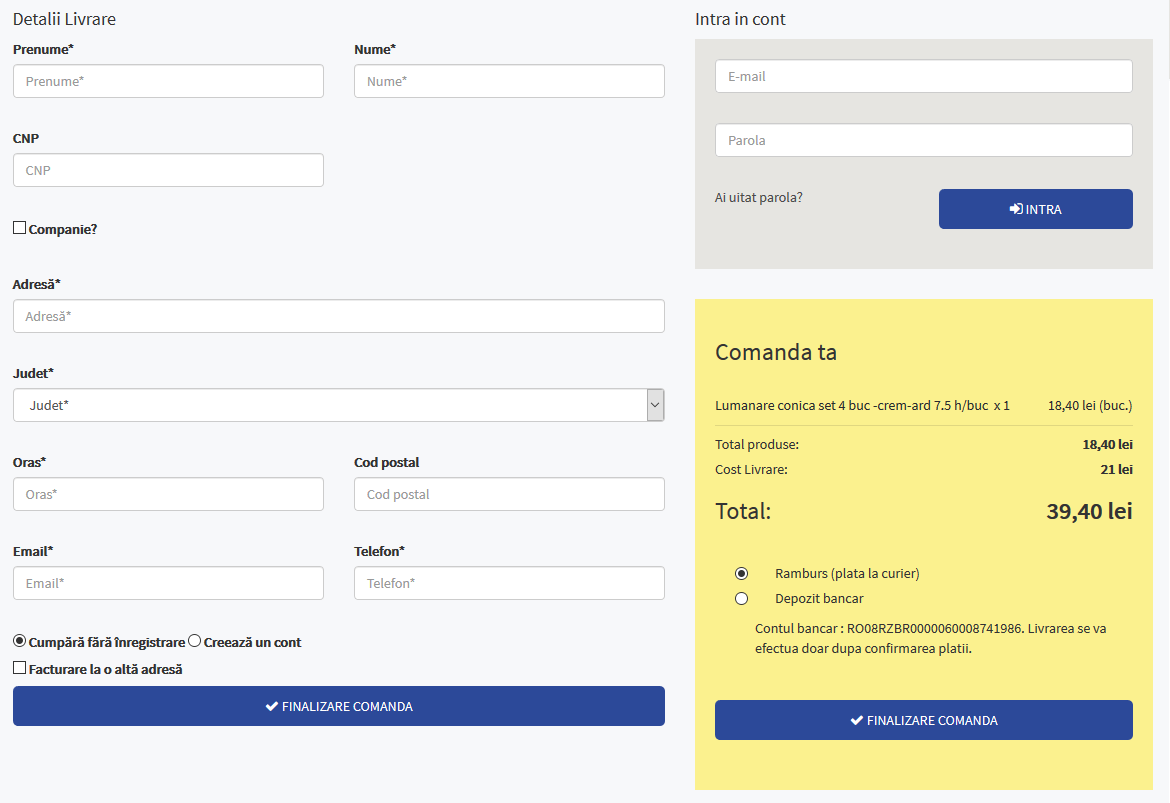Click into the Nume text field
This screenshot has height=803, width=1170.
pyautogui.click(x=509, y=81)
